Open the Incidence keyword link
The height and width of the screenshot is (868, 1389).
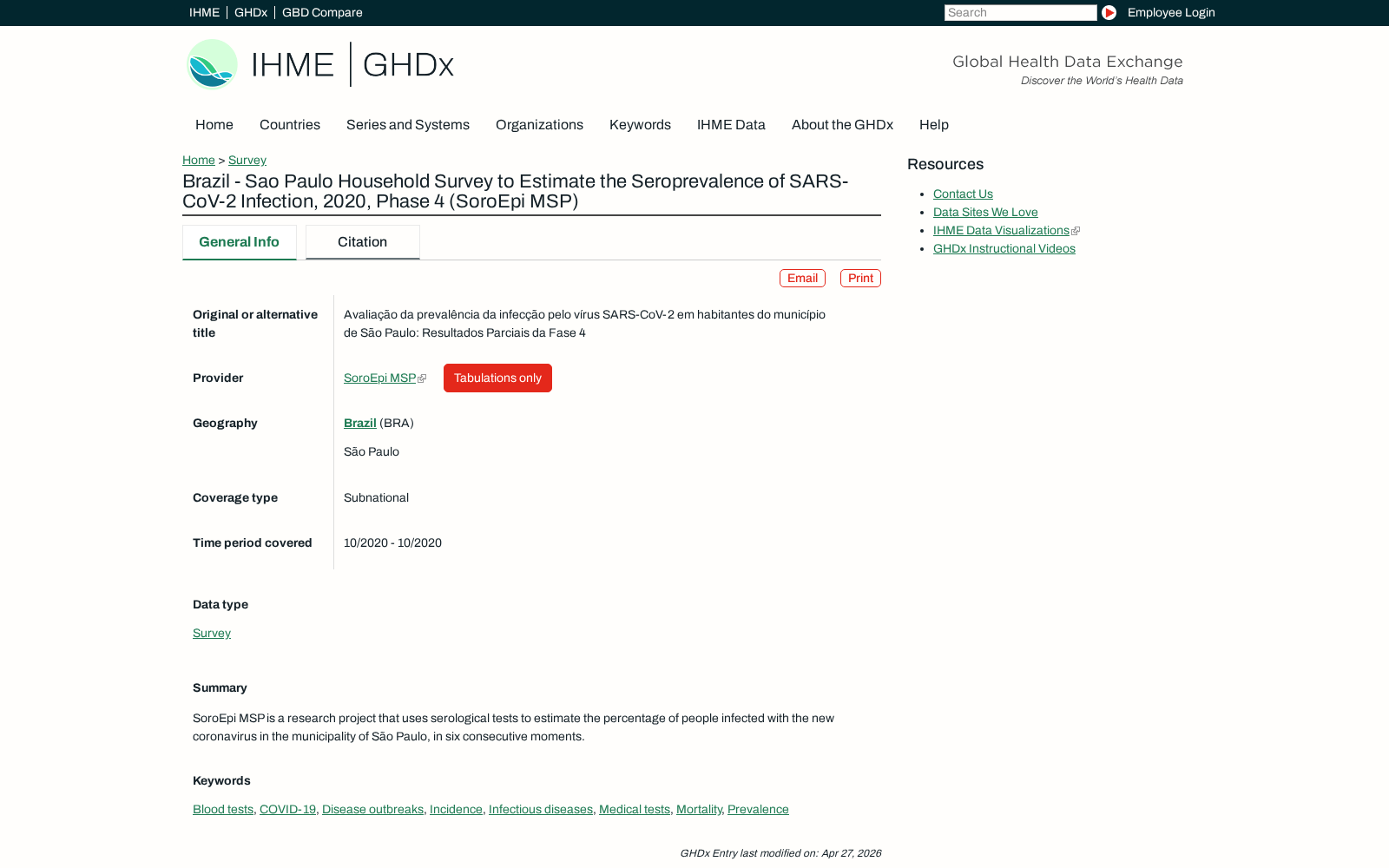456,810
